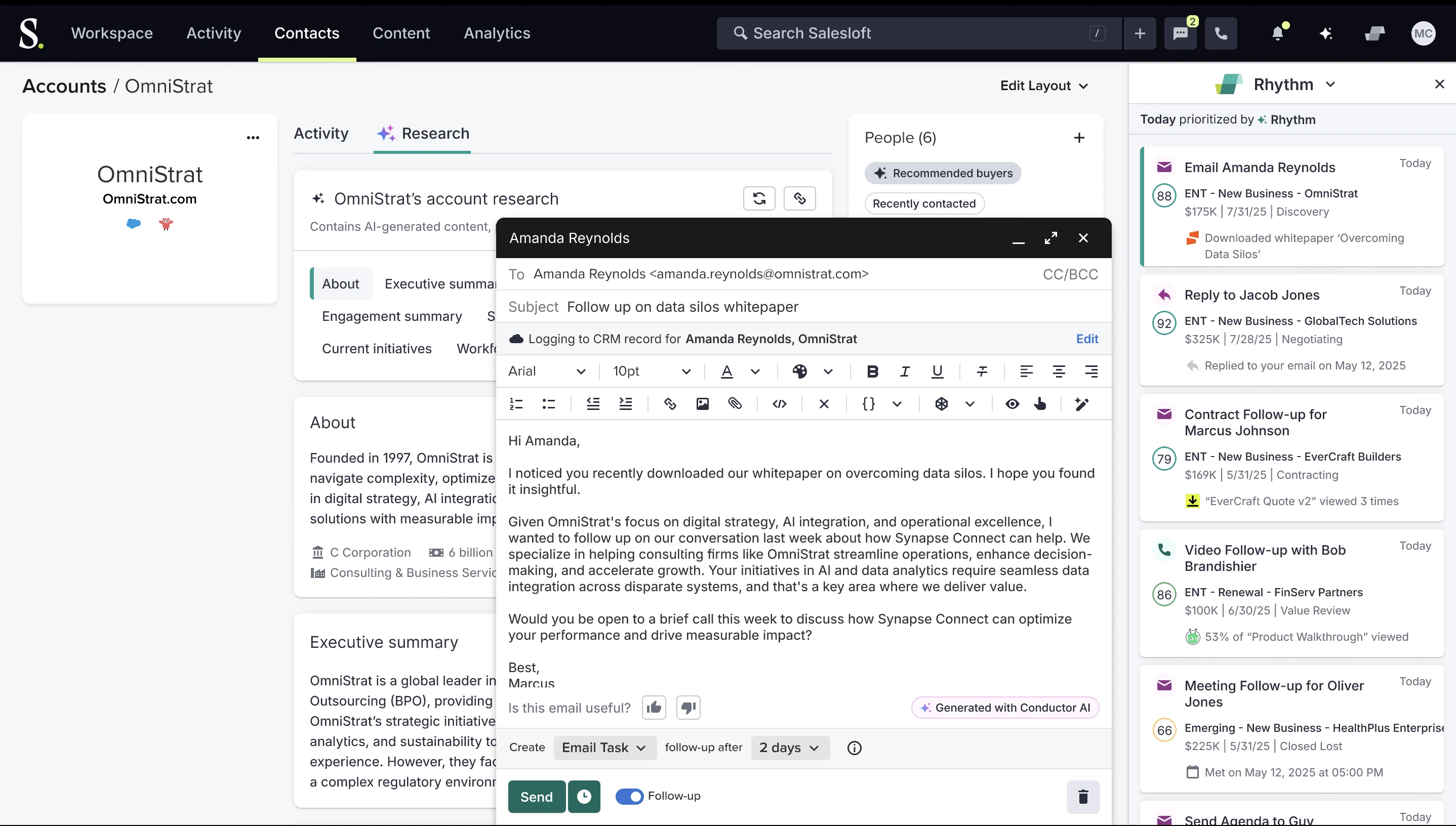
Task: Center align email text
Action: (x=1058, y=371)
